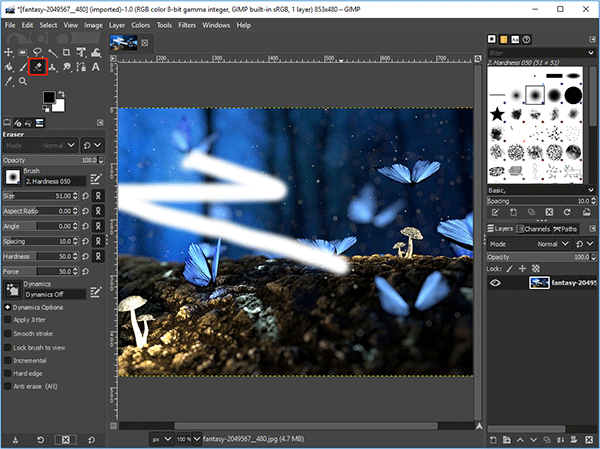The height and width of the screenshot is (449, 600).
Task: Open the Filters menu
Action: [187, 25]
